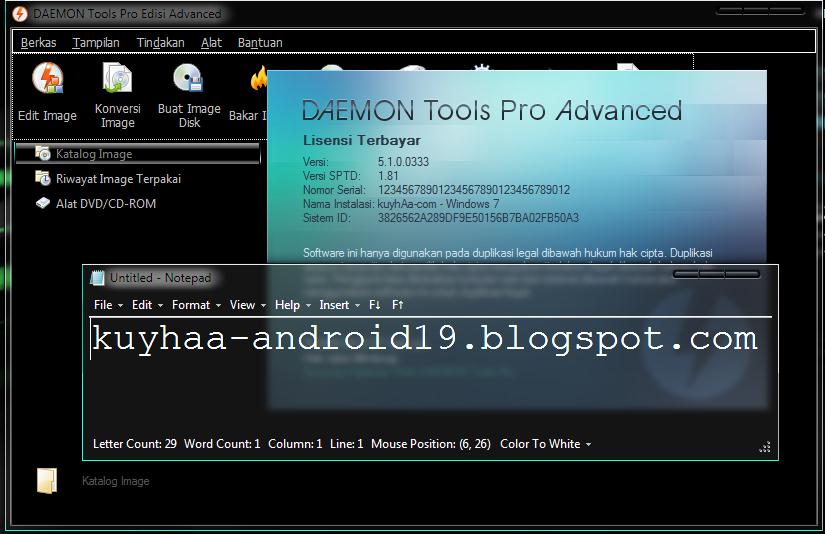Click the Mouse Position status entry
825x534 pixels.
click(x=431, y=444)
